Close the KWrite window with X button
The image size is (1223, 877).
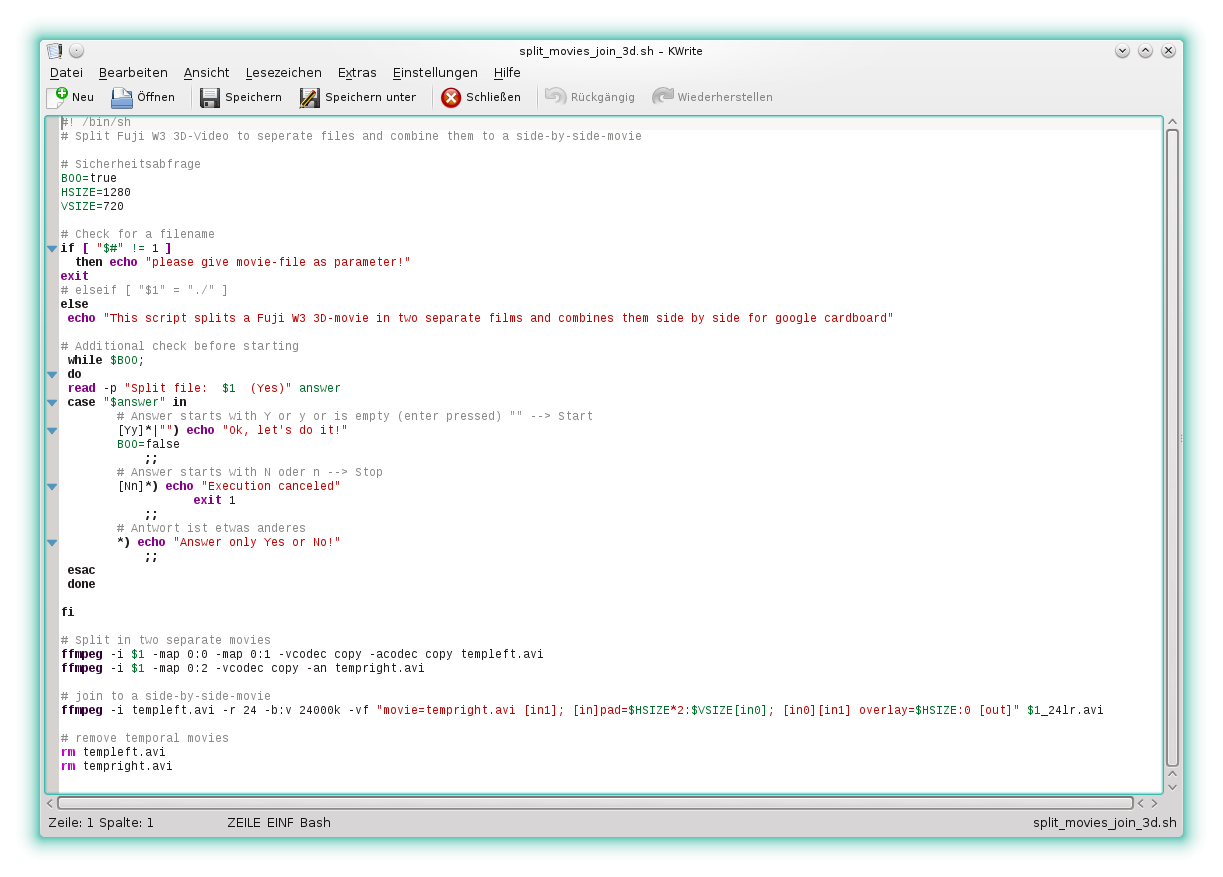[x=1168, y=51]
